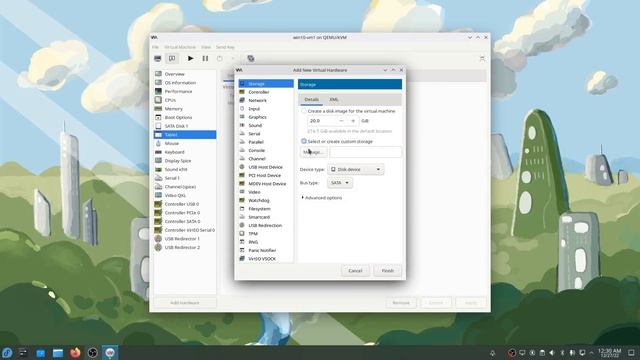Click the Manage... button
The image size is (640, 360).
click(x=313, y=152)
